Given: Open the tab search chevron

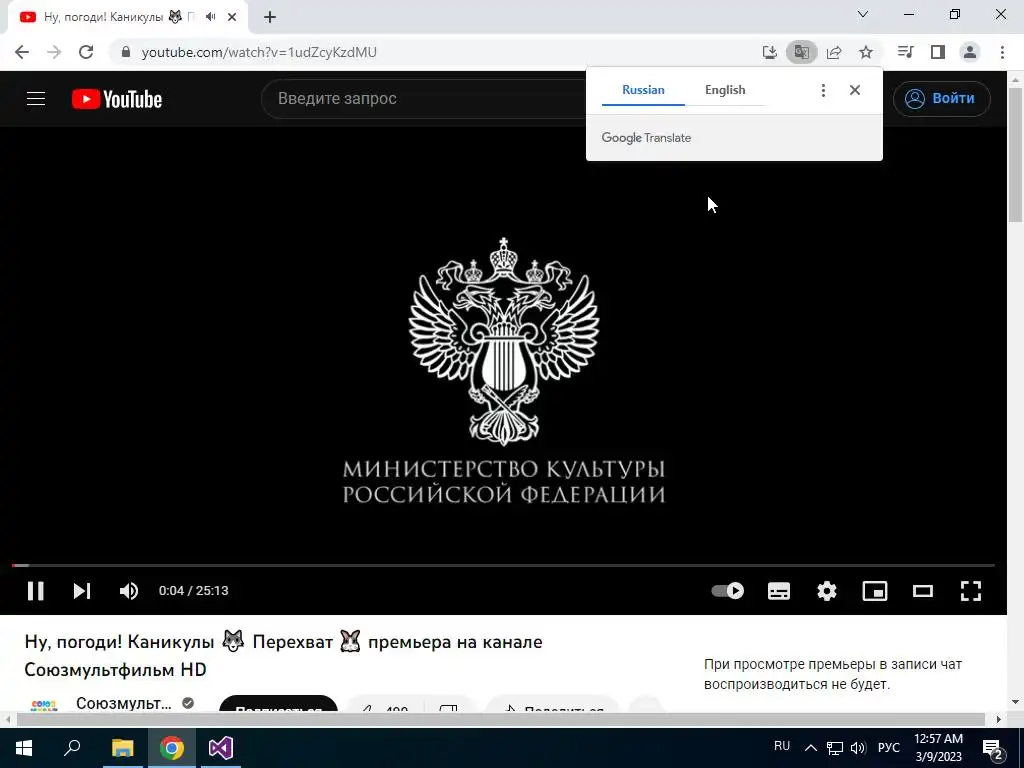Looking at the screenshot, I should [863, 14].
